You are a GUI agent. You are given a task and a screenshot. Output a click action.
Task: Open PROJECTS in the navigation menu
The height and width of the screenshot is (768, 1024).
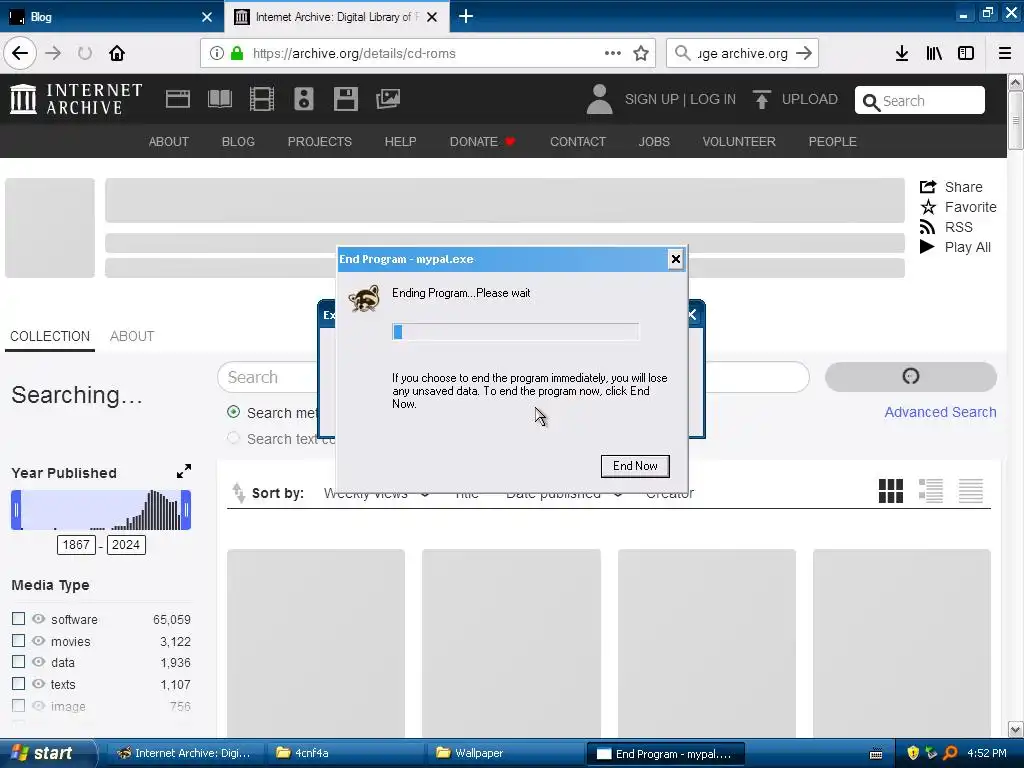[319, 142]
